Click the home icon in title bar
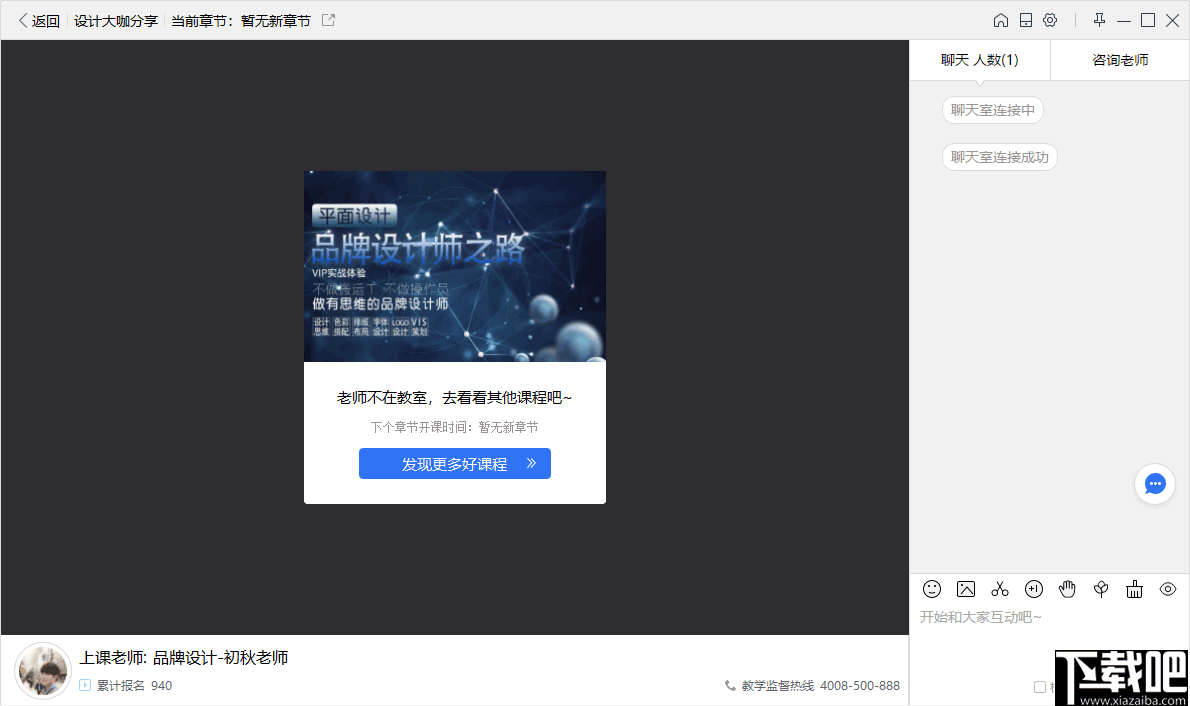Screen dimensions: 1190x706 [1001, 19]
